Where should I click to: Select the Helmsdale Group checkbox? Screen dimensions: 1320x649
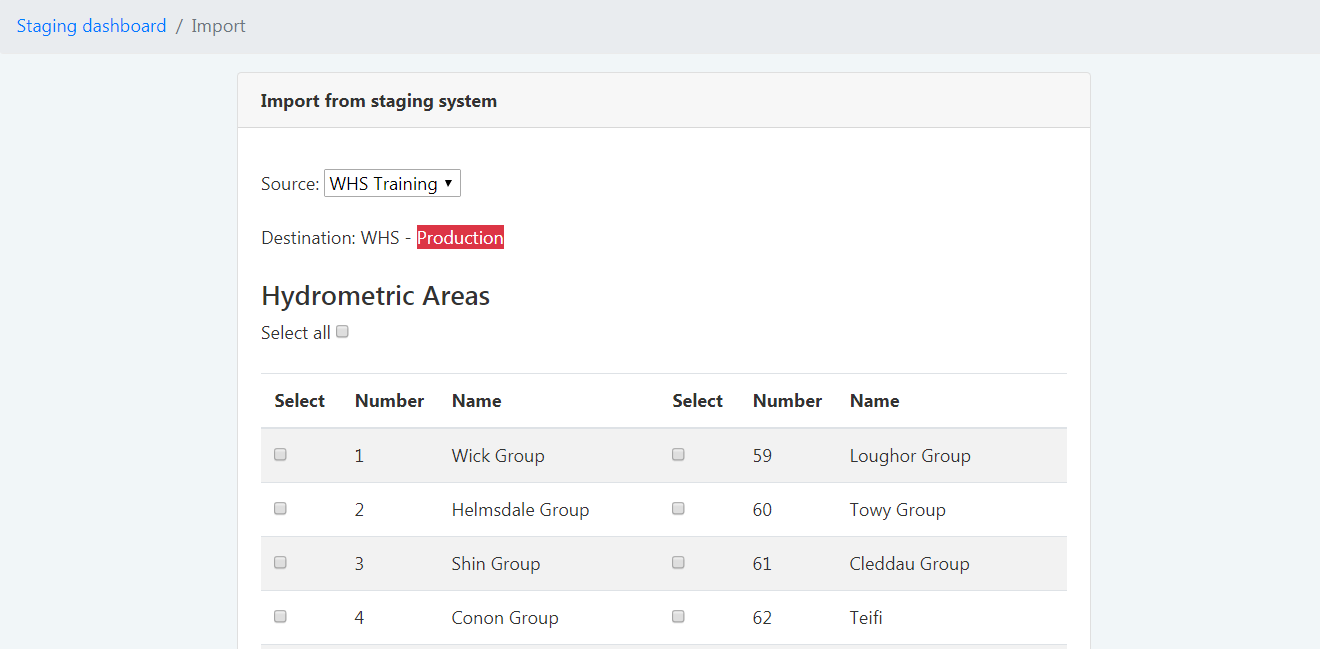pyautogui.click(x=280, y=508)
